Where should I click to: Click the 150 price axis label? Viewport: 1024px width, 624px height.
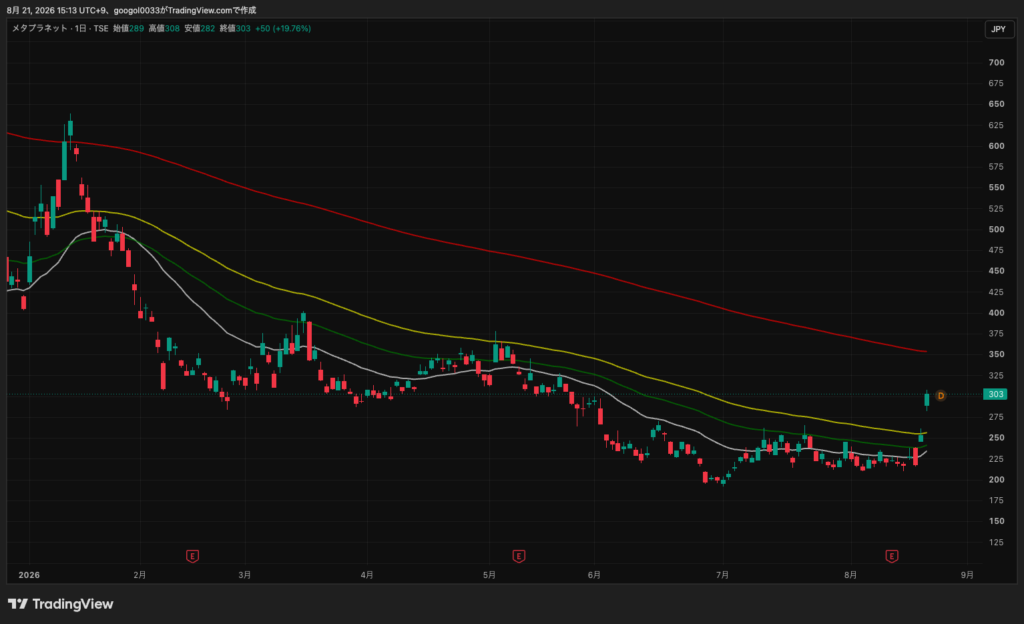[997, 522]
